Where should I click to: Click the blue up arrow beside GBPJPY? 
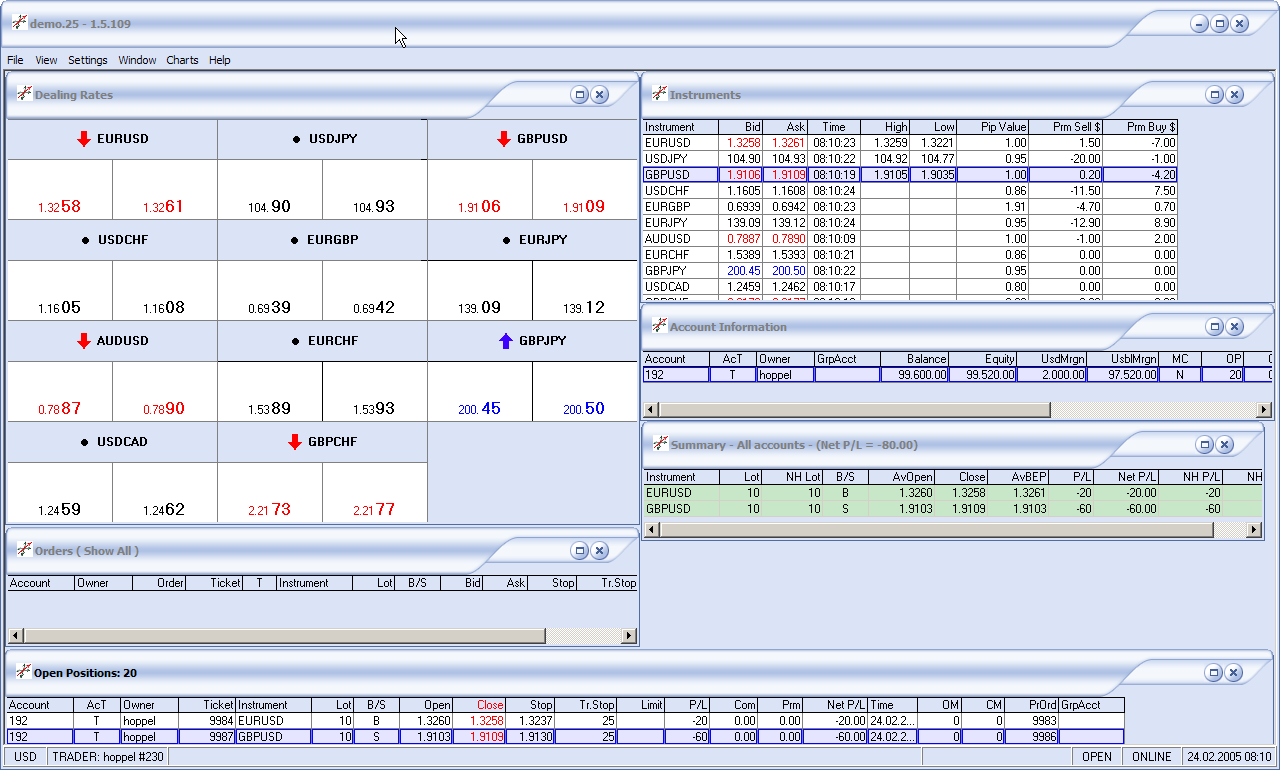click(x=505, y=341)
